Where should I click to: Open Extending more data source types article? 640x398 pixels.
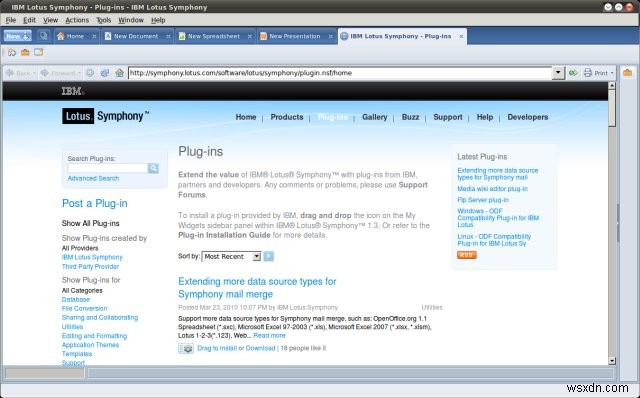pyautogui.click(x=257, y=288)
